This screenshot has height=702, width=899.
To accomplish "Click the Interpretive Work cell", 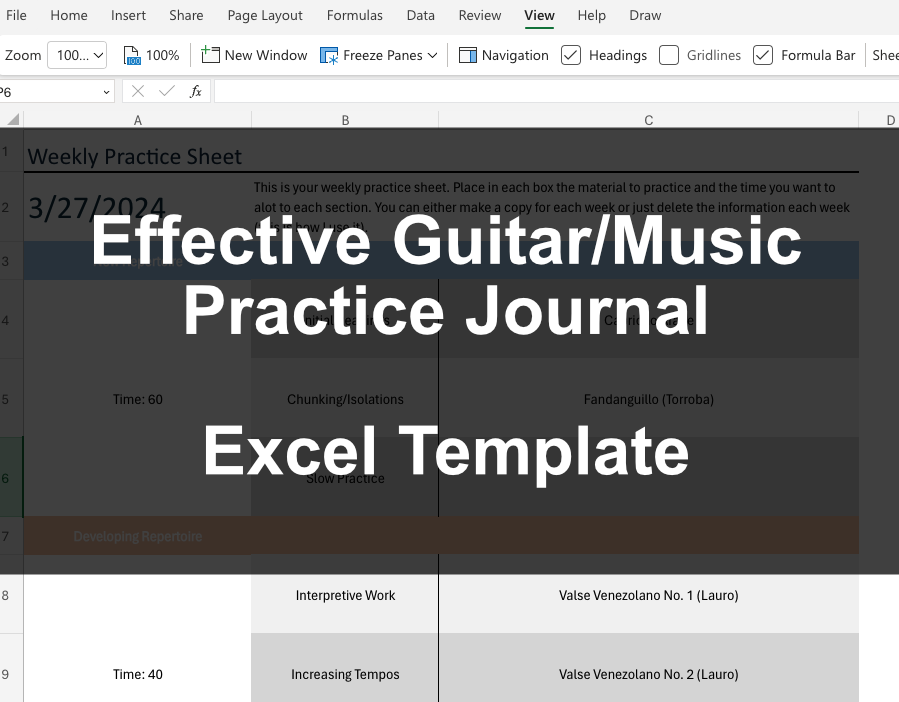I will (345, 595).
